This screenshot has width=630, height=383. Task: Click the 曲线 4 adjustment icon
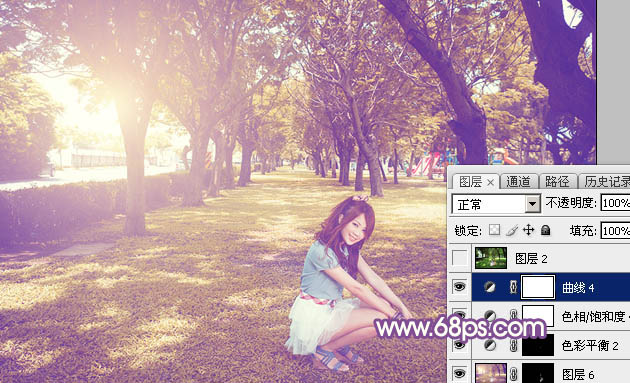click(x=489, y=287)
